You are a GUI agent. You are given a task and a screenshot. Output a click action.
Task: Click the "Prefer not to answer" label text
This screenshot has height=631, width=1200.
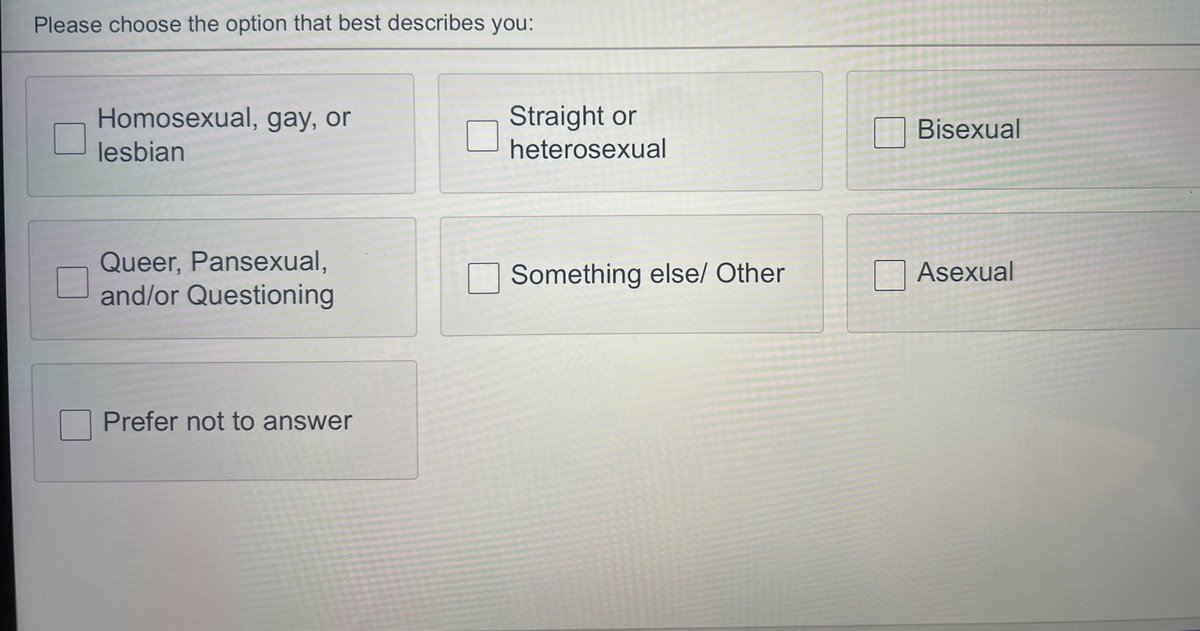coord(228,421)
